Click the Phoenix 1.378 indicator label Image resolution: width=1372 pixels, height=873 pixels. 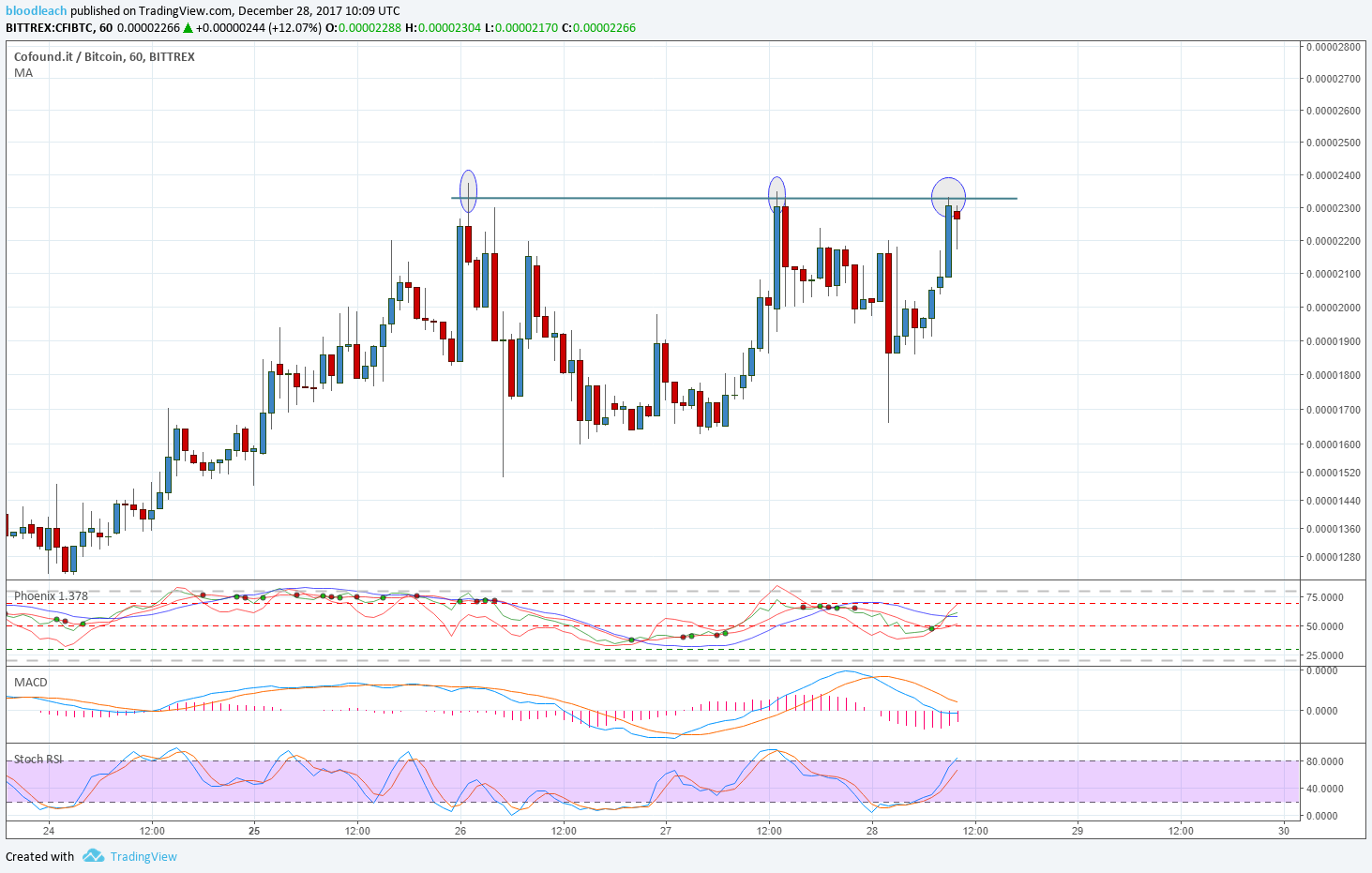point(51,596)
